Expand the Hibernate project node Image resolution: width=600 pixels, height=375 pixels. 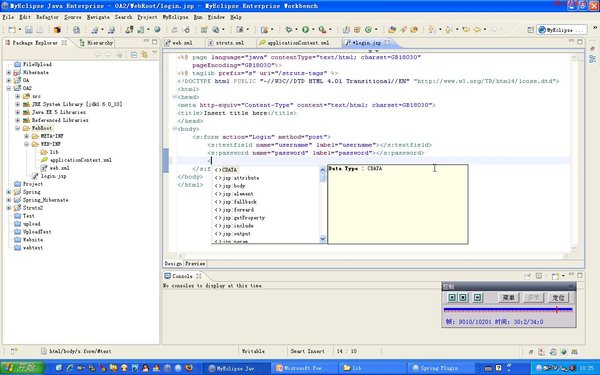pyautogui.click(x=9, y=72)
